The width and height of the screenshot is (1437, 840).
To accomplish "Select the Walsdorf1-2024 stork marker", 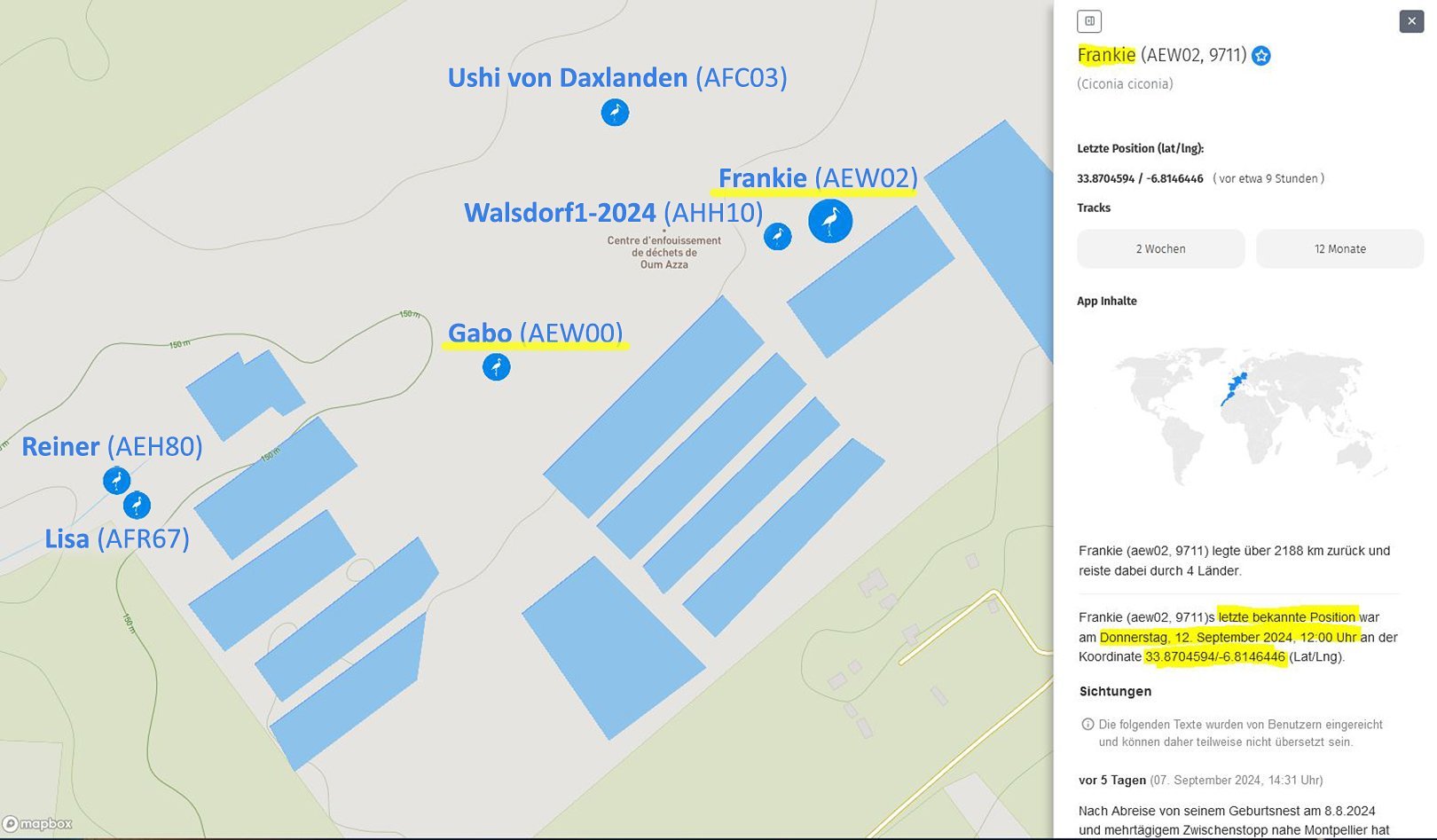I will pos(777,236).
